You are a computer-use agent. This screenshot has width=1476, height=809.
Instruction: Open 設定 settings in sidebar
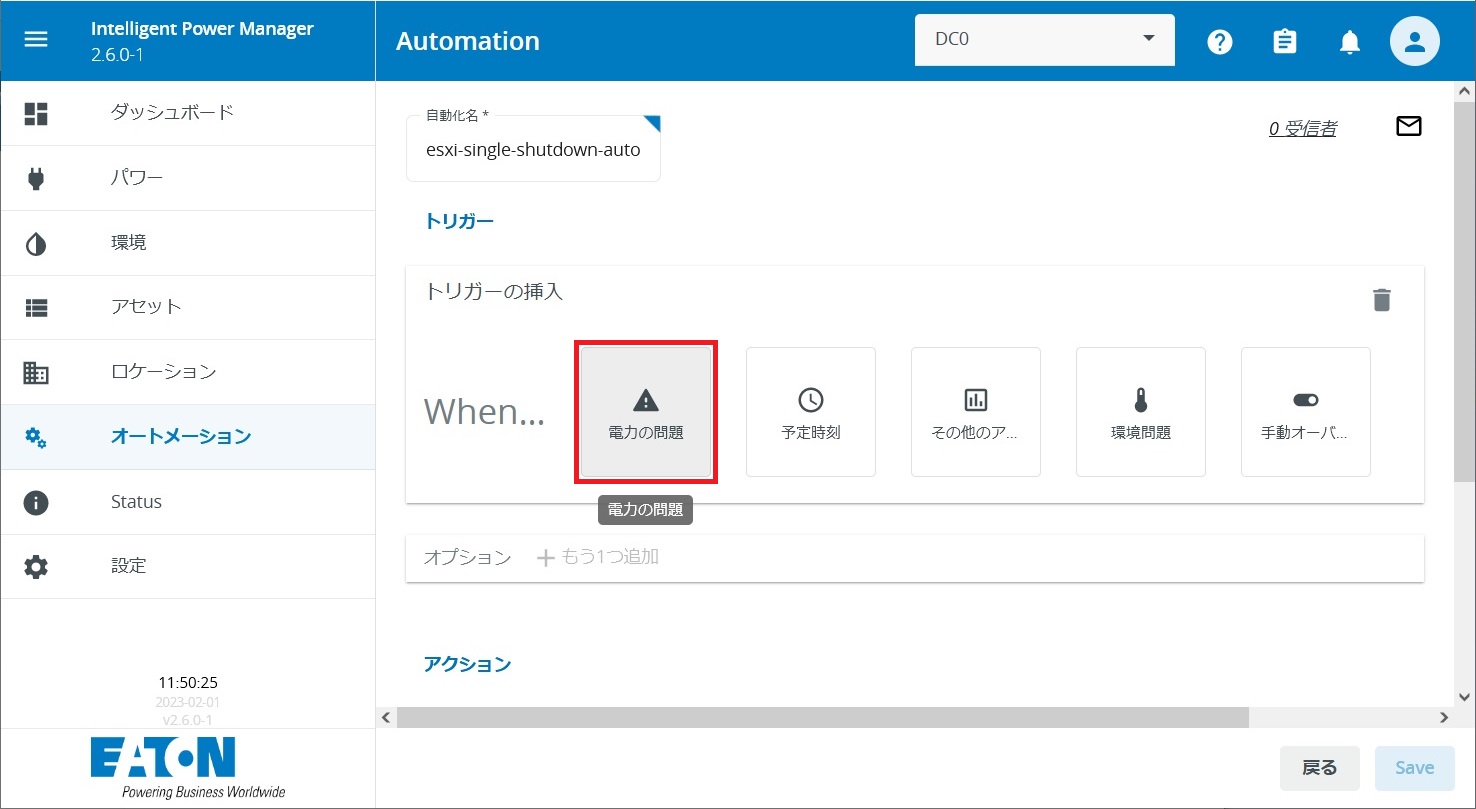coord(128,566)
